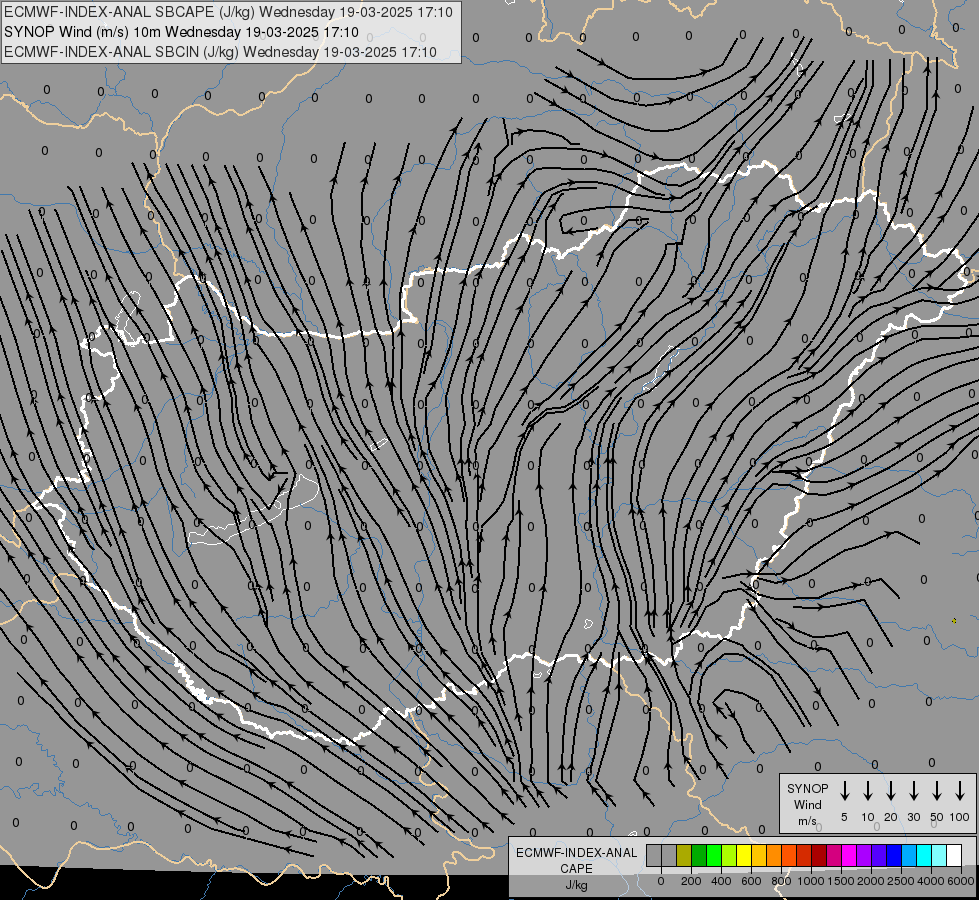The width and height of the screenshot is (979, 900).
Task: Pick the bright green CAPE swatch
Action: tap(714, 855)
